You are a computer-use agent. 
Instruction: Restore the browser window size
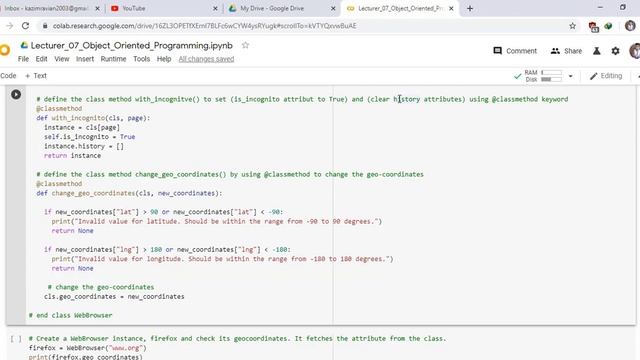coord(623,7)
